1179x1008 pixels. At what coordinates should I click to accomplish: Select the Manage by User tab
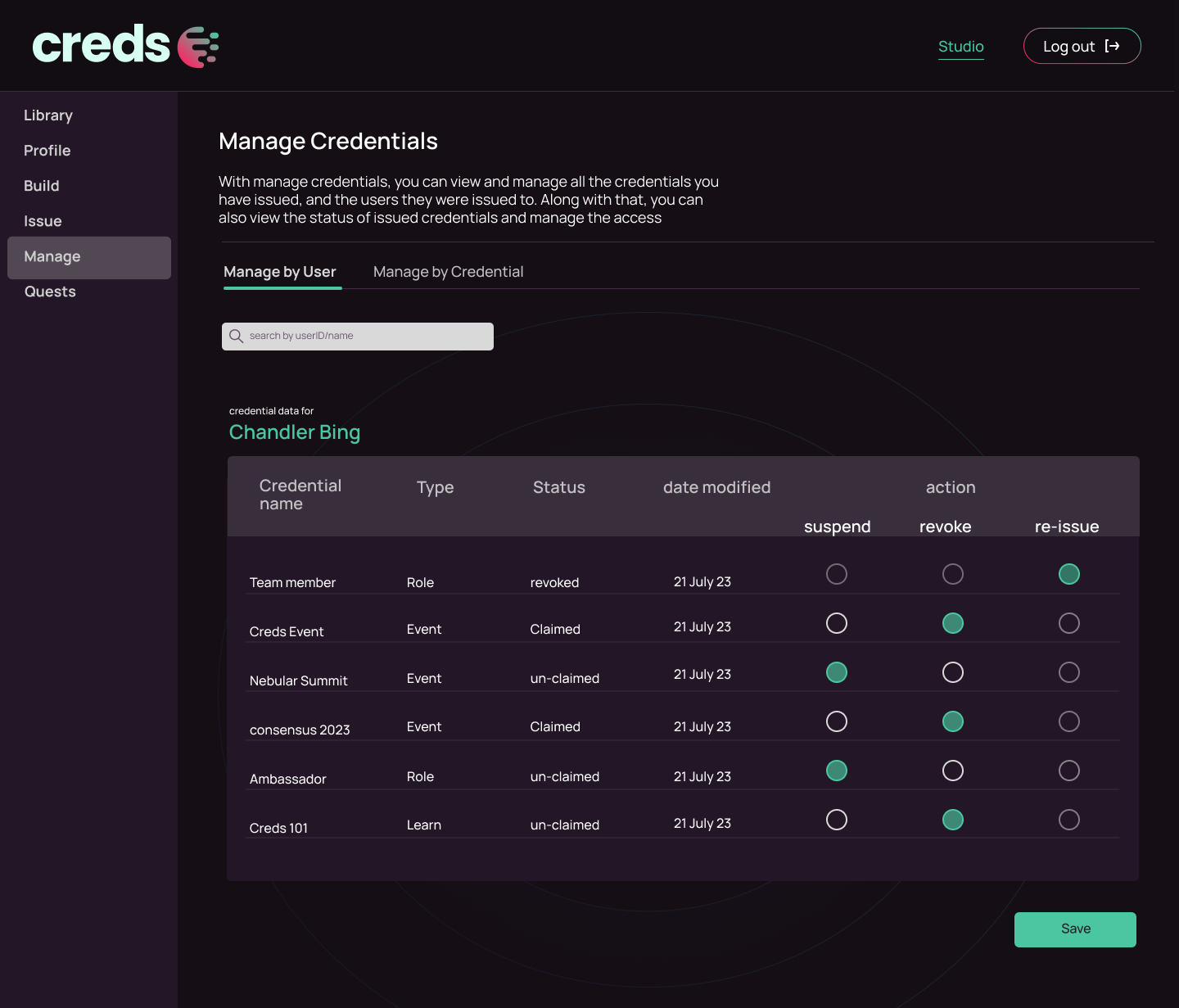(280, 272)
